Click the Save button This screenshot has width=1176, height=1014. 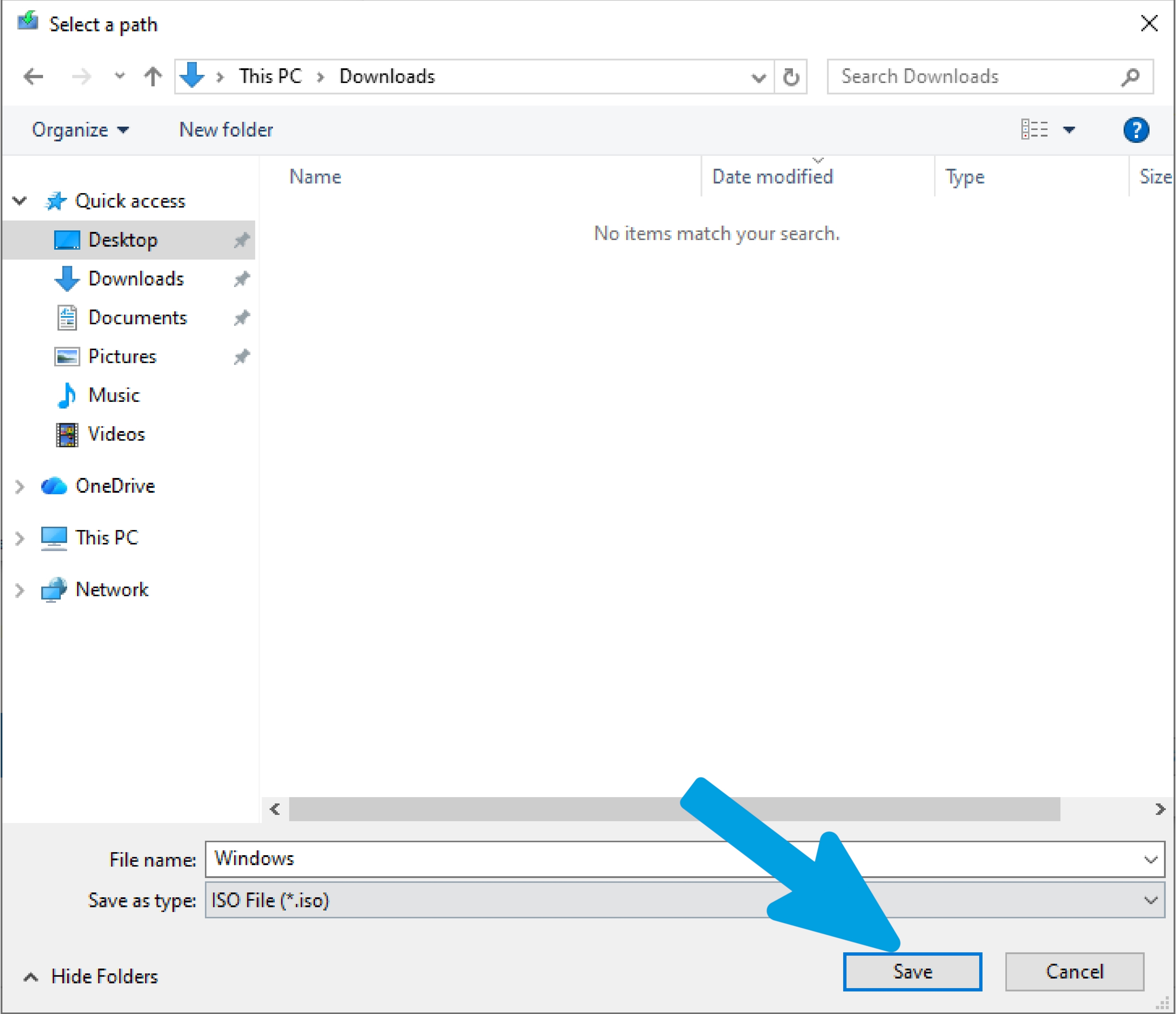912,972
